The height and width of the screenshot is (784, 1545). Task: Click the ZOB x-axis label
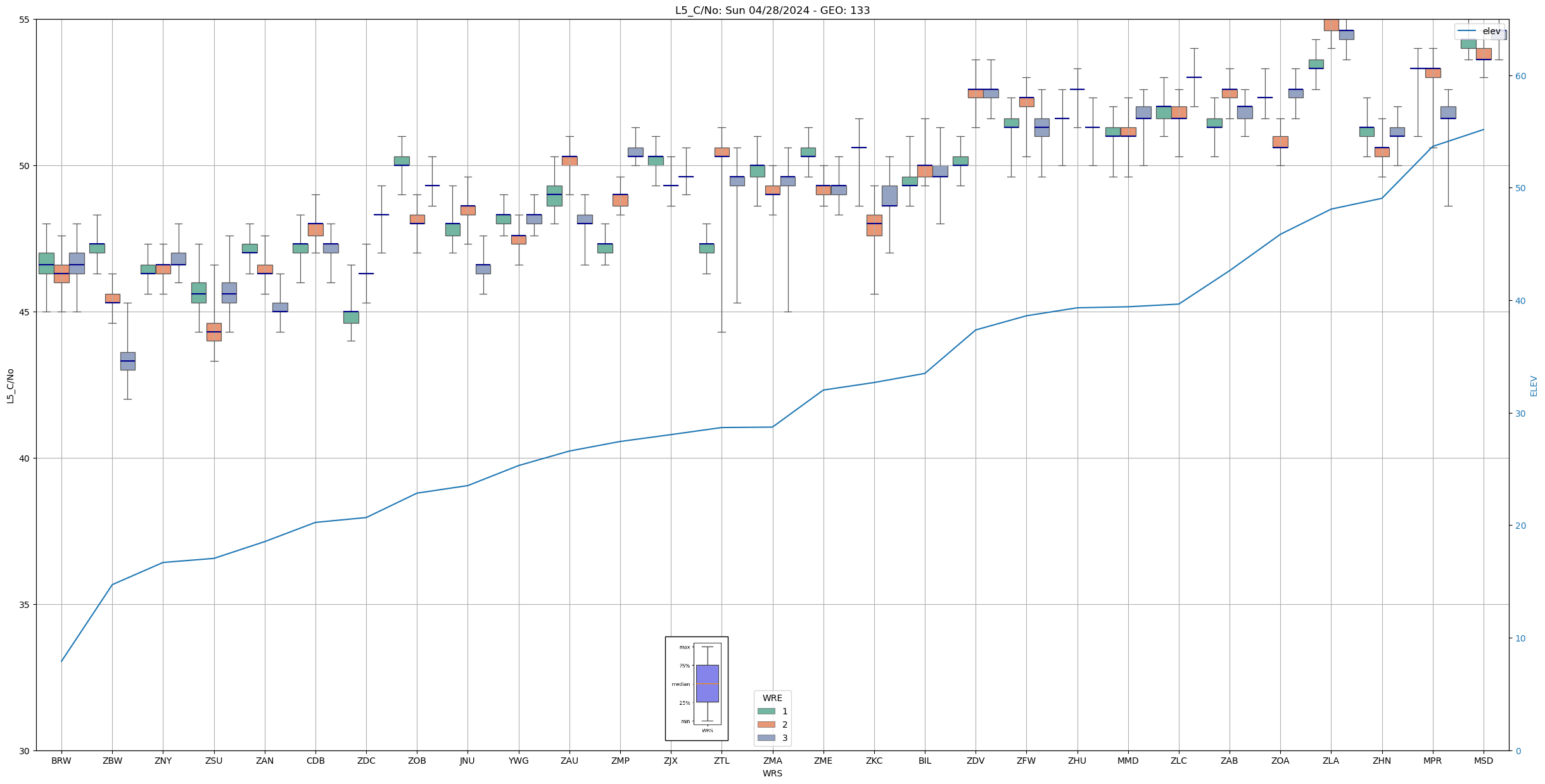pos(417,761)
